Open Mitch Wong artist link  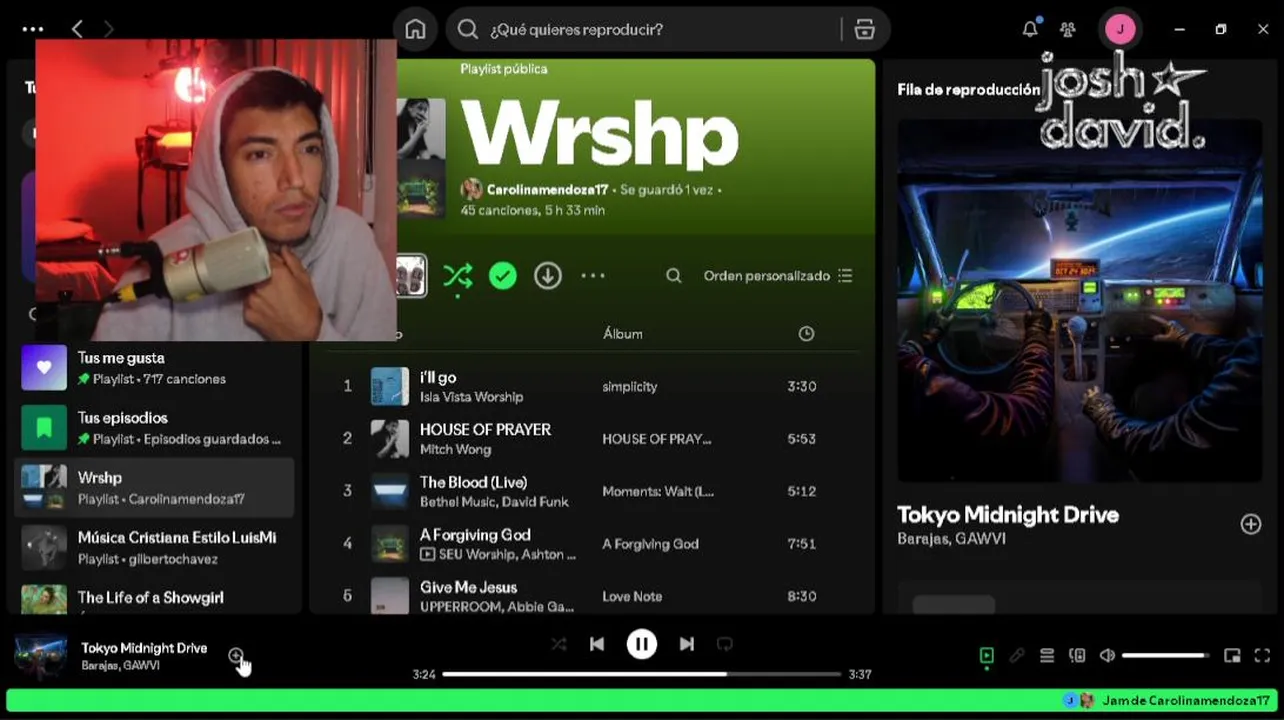[x=455, y=449]
